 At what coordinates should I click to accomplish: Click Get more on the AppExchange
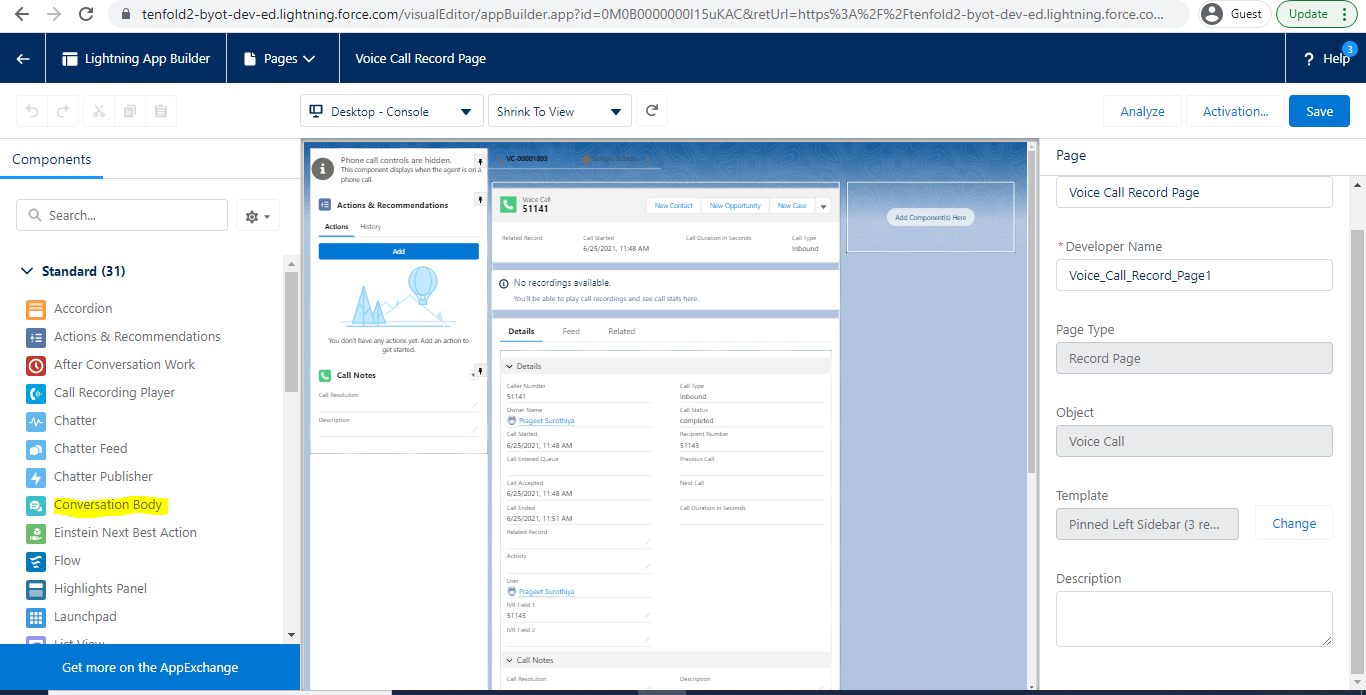pos(150,668)
